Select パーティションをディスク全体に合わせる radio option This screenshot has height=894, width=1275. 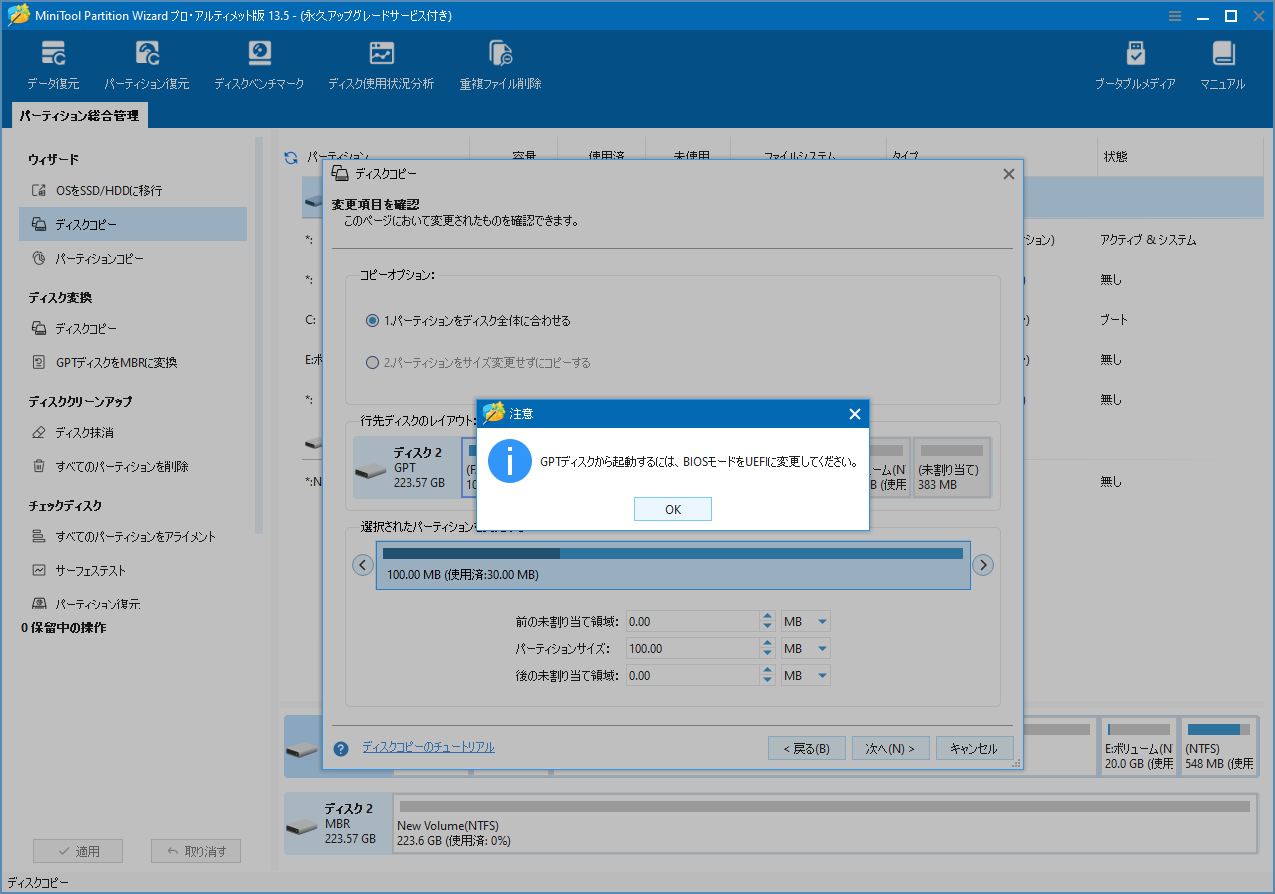coord(373,321)
